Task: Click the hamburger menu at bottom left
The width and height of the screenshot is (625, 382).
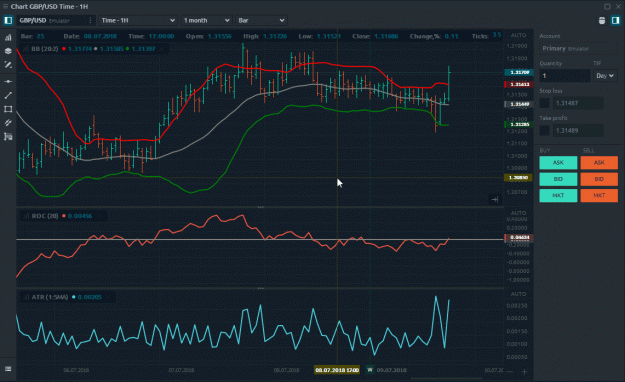Action: 8,369
